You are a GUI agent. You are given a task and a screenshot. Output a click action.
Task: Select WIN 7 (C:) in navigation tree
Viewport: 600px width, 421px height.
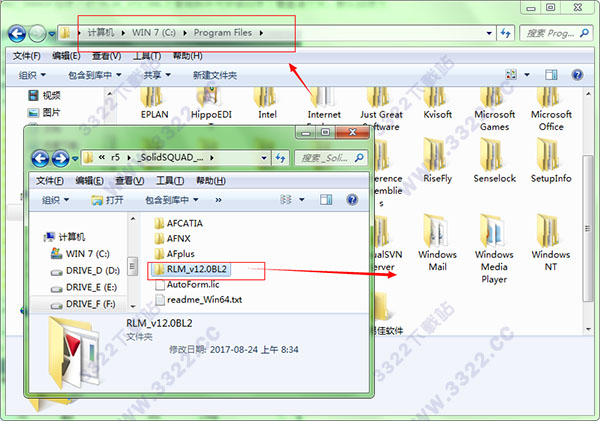[x=80, y=254]
